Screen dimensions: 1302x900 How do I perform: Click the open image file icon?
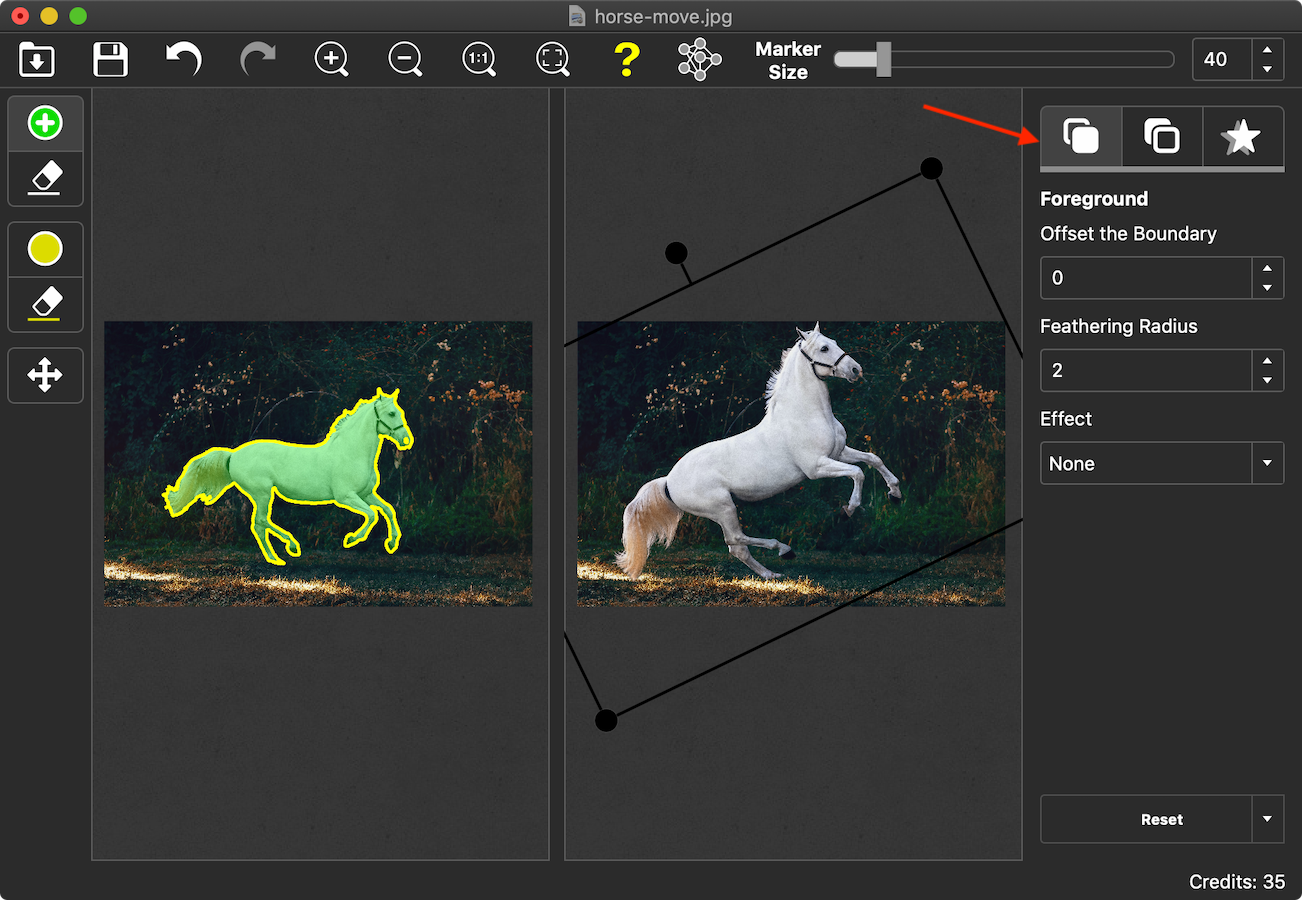37,59
